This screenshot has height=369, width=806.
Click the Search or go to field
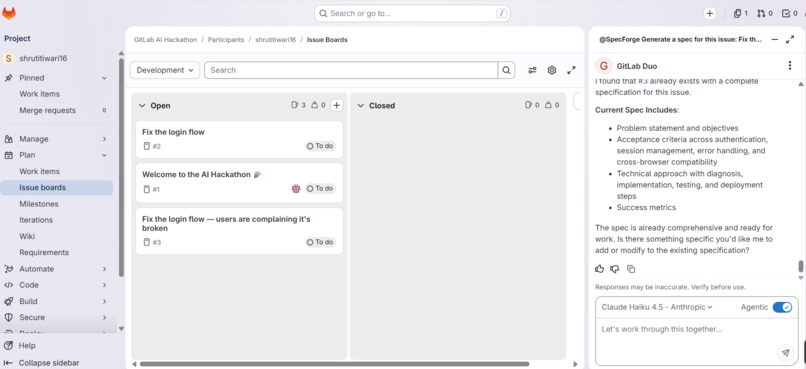(x=412, y=13)
